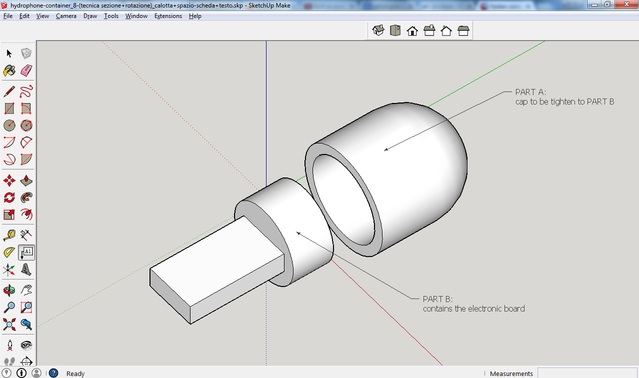Open the Draw menu
This screenshot has height=378, width=639.
[90, 16]
